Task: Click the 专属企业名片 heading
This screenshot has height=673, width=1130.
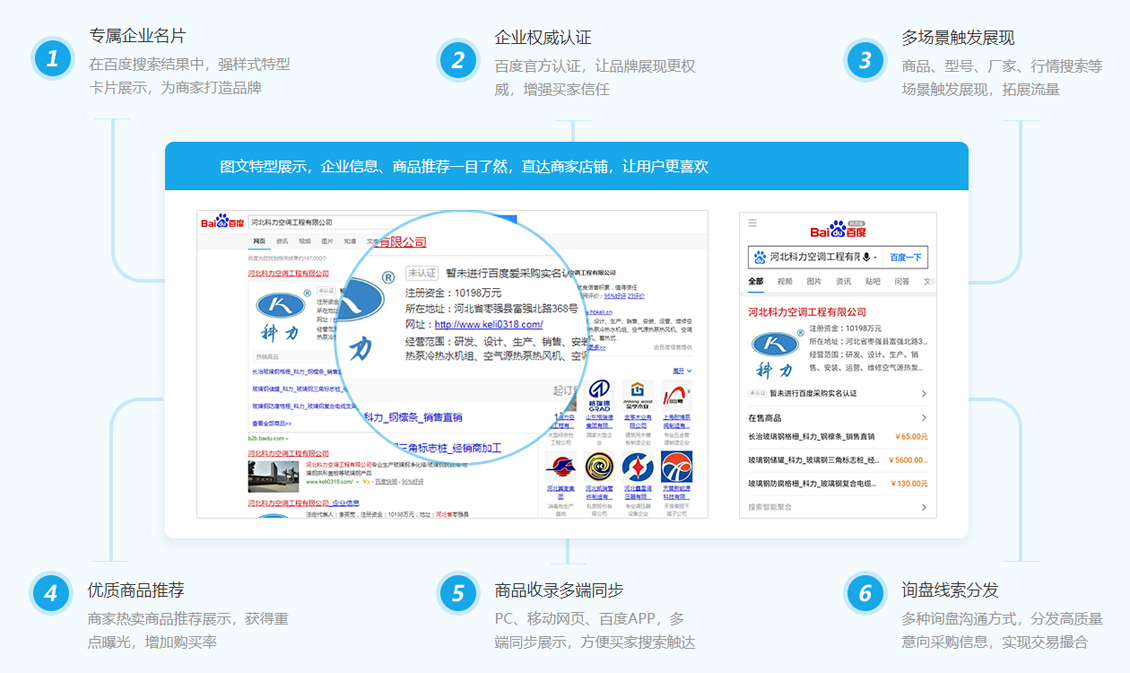Action: [137, 35]
